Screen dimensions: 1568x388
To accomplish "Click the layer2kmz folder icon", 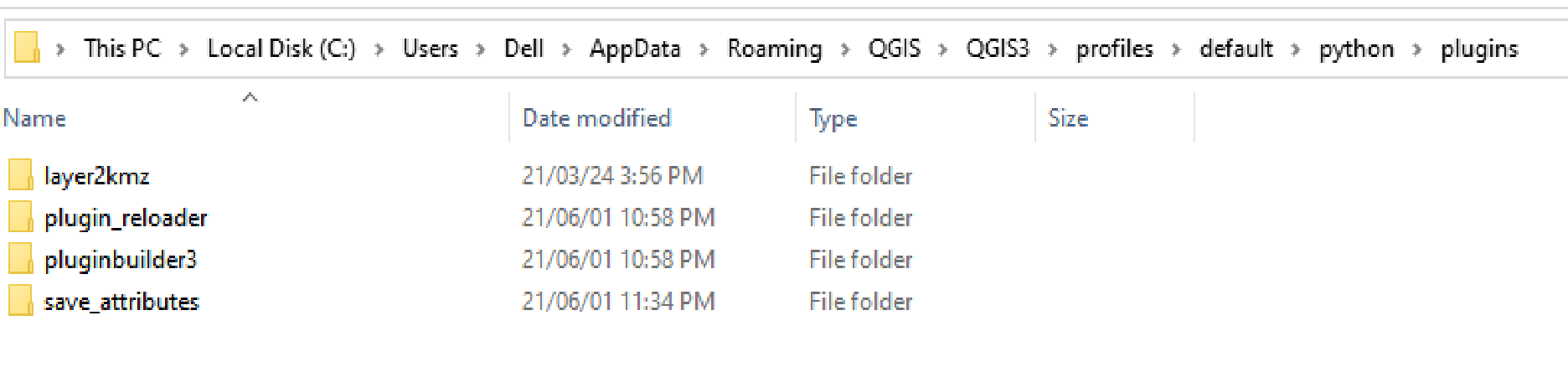I will [x=21, y=176].
